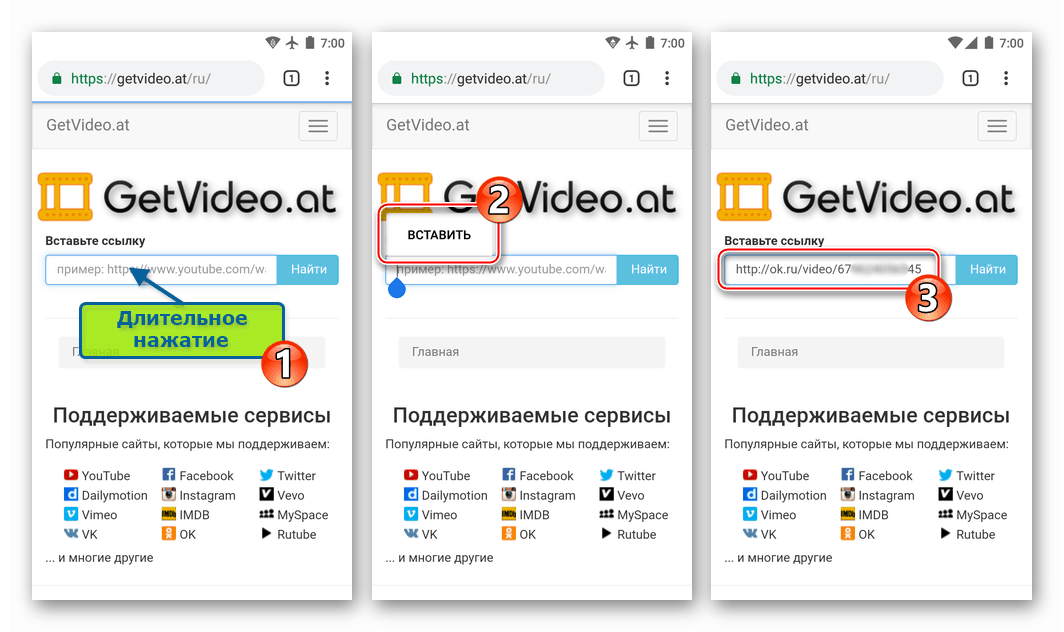
Task: Open Chrome three-dot menu in middle screen
Action: click(667, 78)
